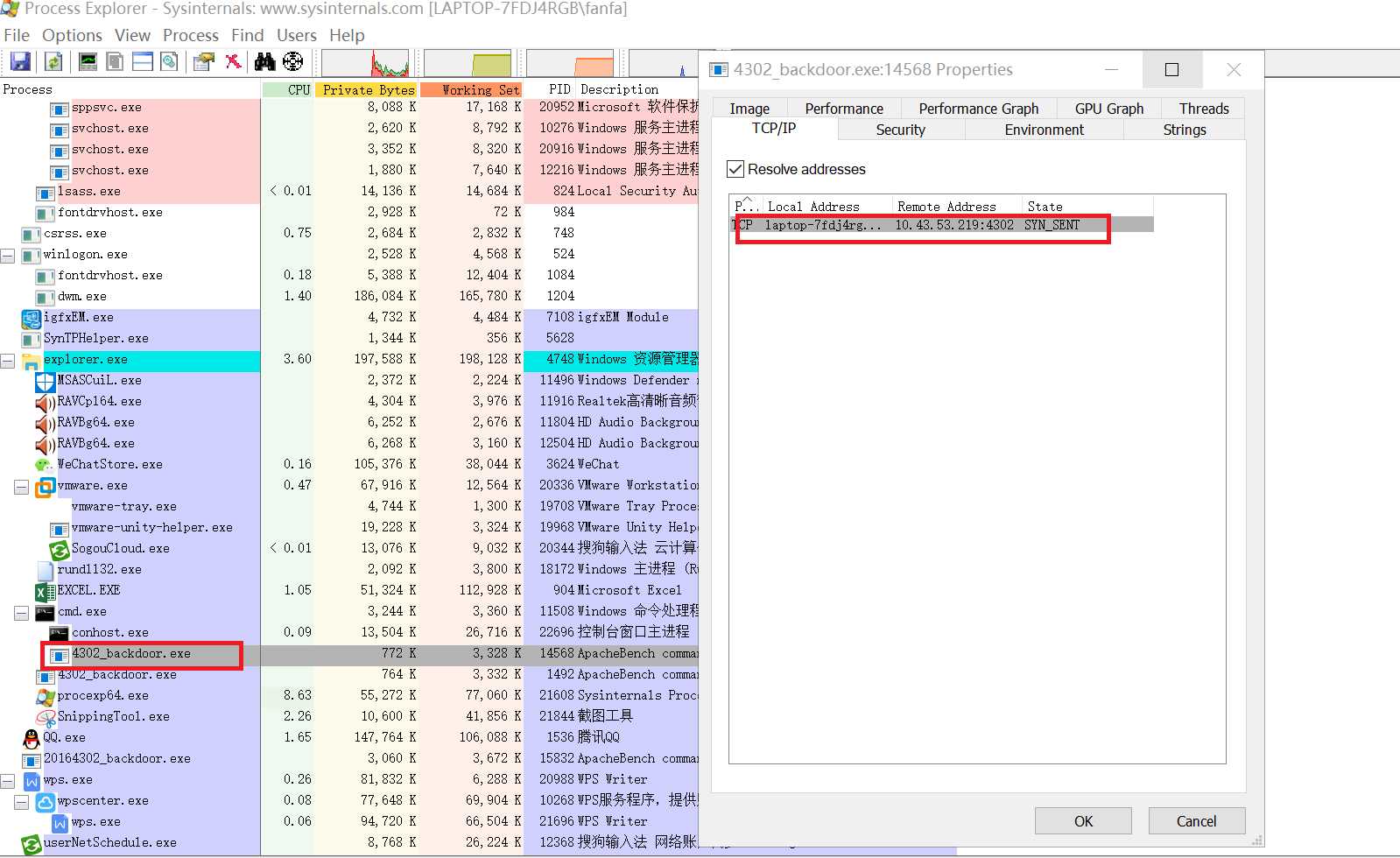Click the CPU usage mini graph
The width and height of the screenshot is (1400, 858).
(x=366, y=63)
